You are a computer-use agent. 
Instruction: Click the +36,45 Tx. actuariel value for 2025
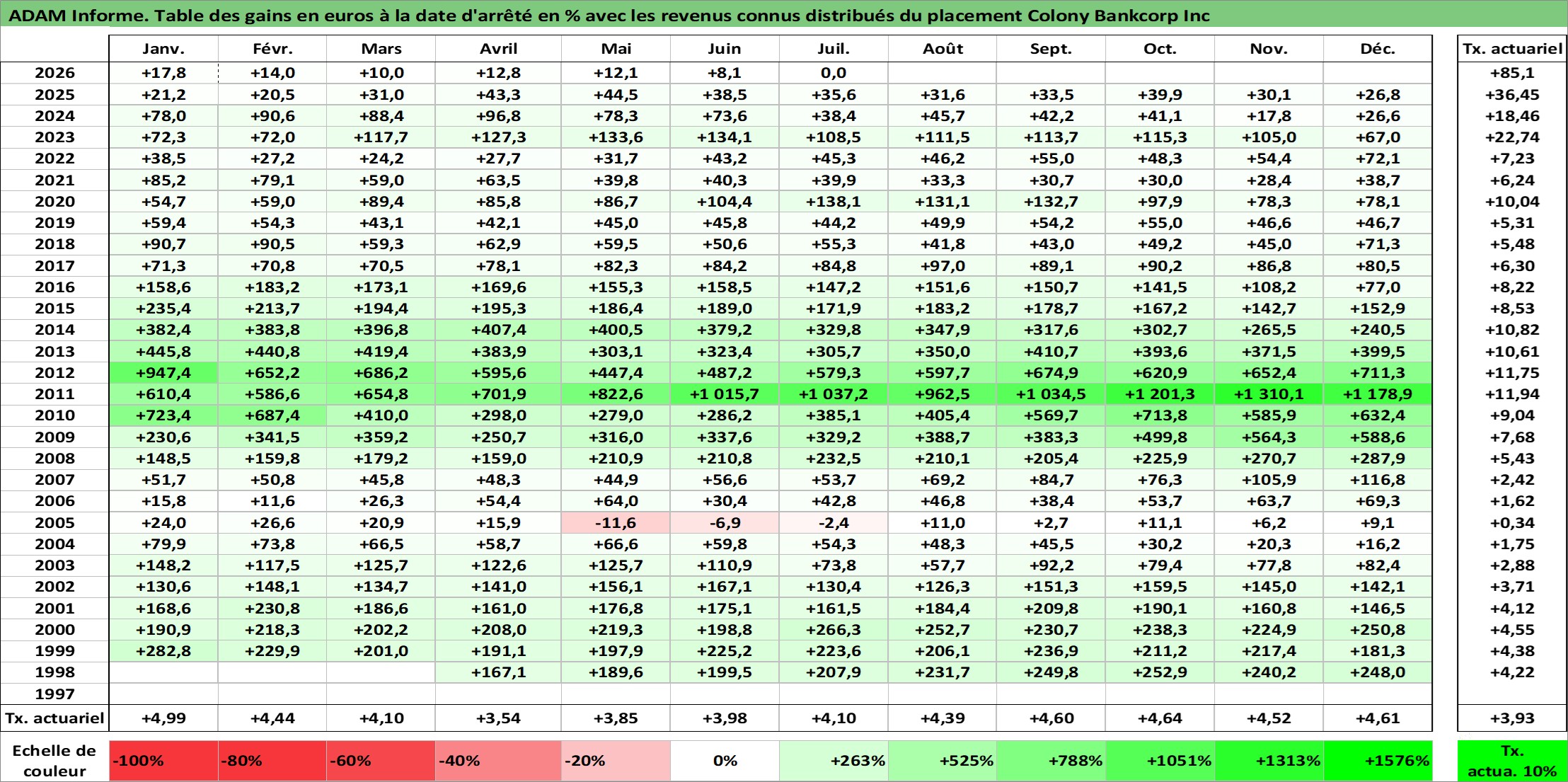(x=1512, y=95)
